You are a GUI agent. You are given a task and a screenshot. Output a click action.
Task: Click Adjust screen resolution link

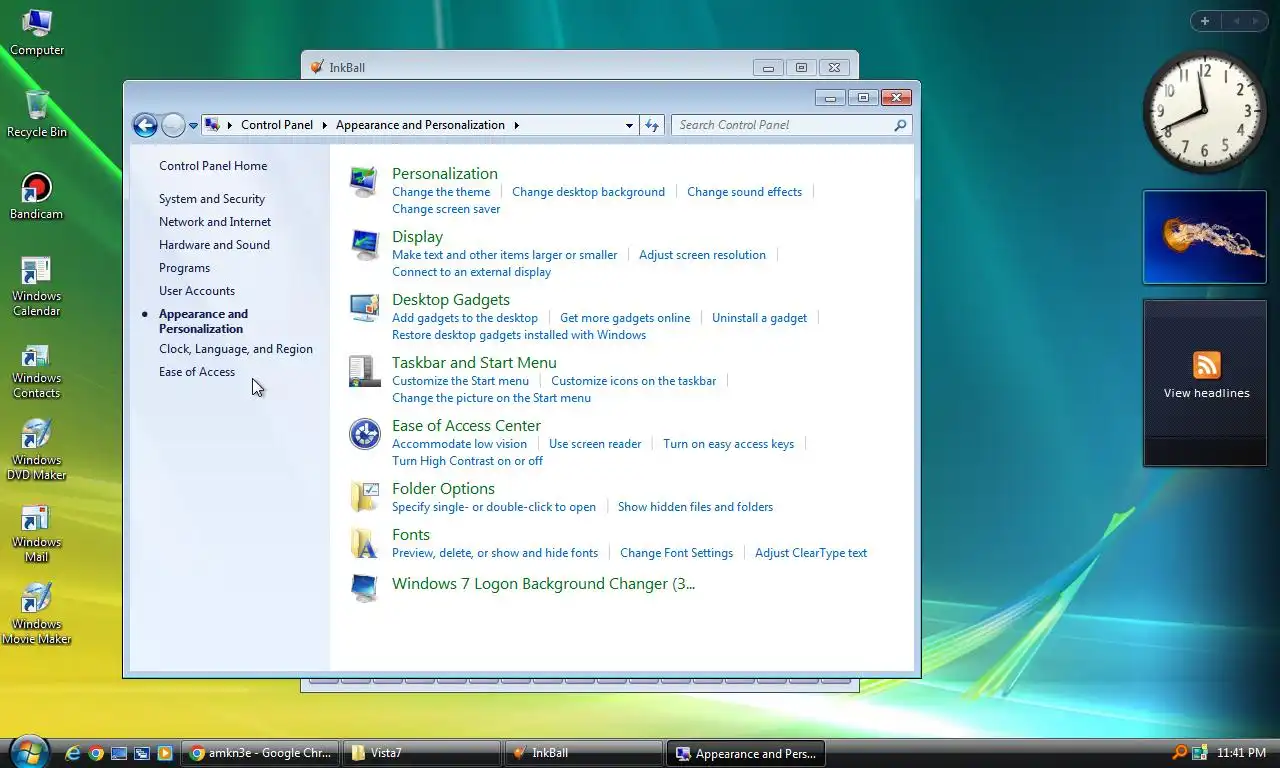point(702,255)
